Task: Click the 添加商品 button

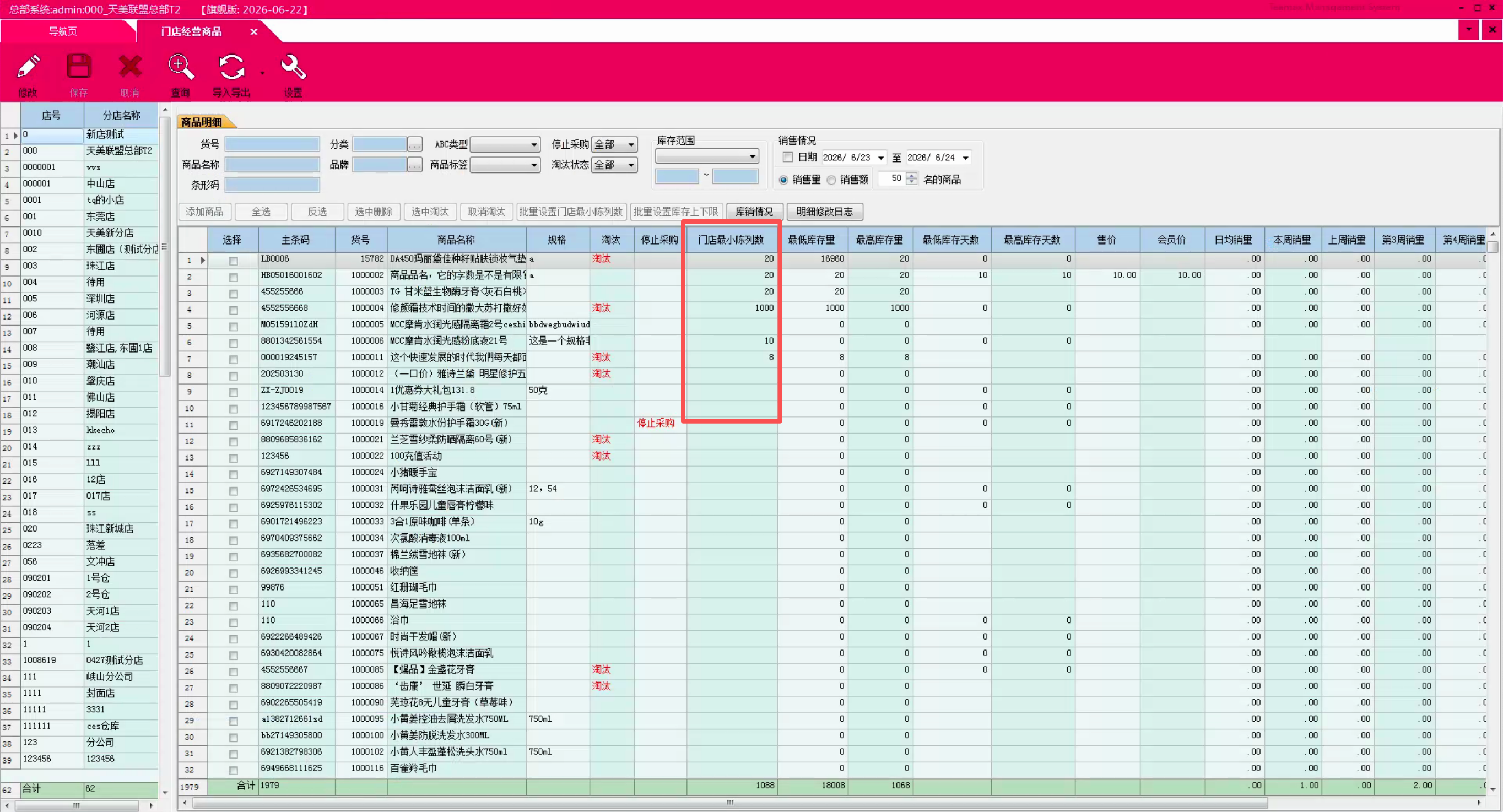Action: pyautogui.click(x=205, y=212)
